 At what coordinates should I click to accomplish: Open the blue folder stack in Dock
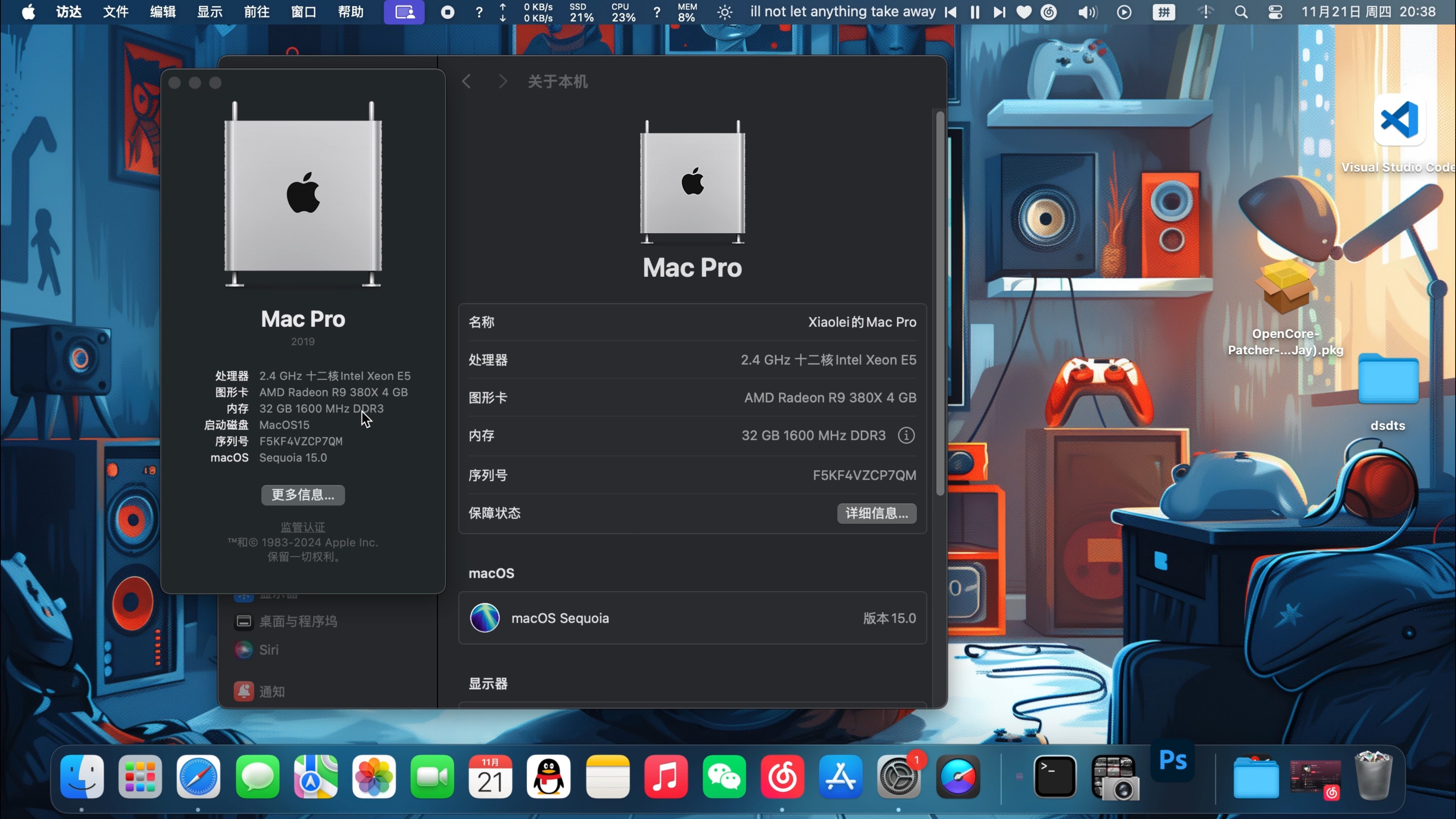pyautogui.click(x=1255, y=777)
